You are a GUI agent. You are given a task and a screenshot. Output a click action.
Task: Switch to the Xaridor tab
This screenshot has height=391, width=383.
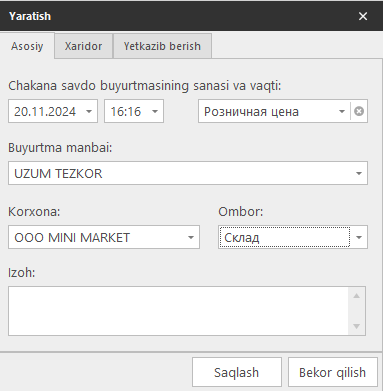(83, 46)
